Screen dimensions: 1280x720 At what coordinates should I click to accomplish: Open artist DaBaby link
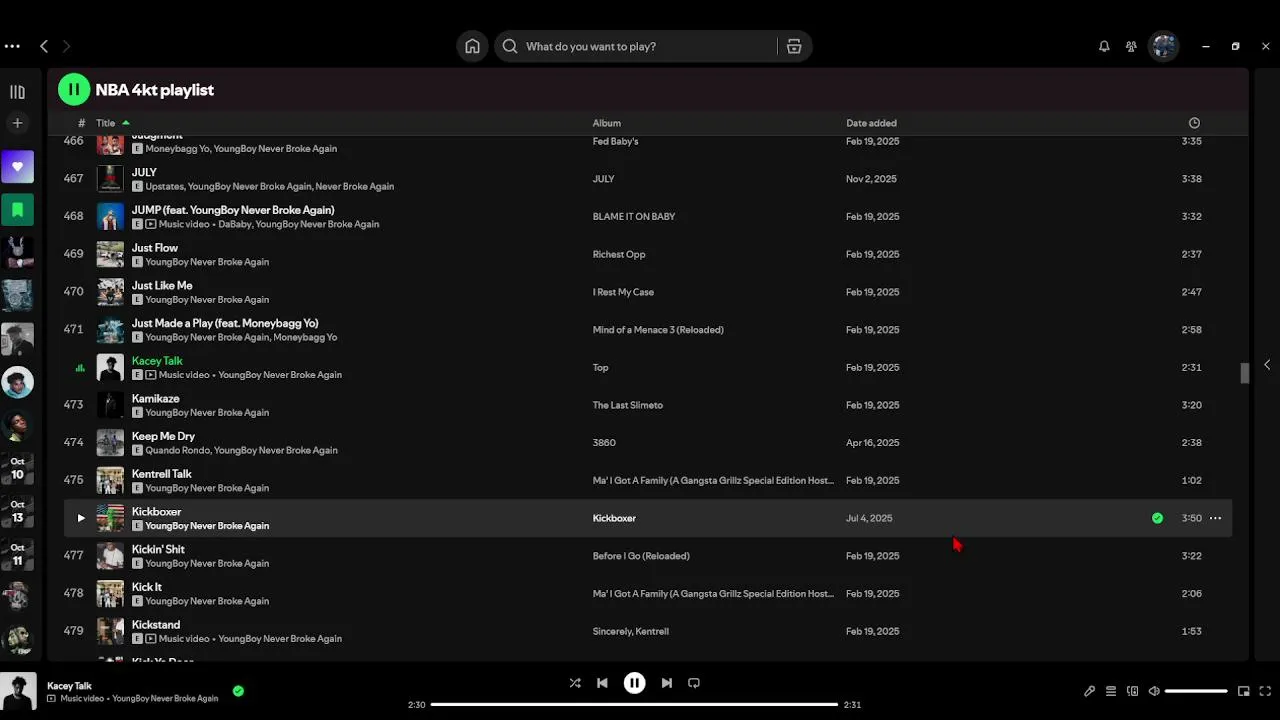click(x=234, y=224)
